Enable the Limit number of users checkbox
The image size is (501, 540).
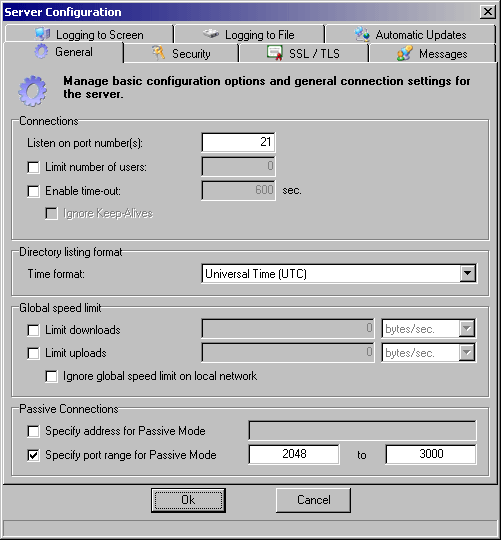(x=33, y=167)
